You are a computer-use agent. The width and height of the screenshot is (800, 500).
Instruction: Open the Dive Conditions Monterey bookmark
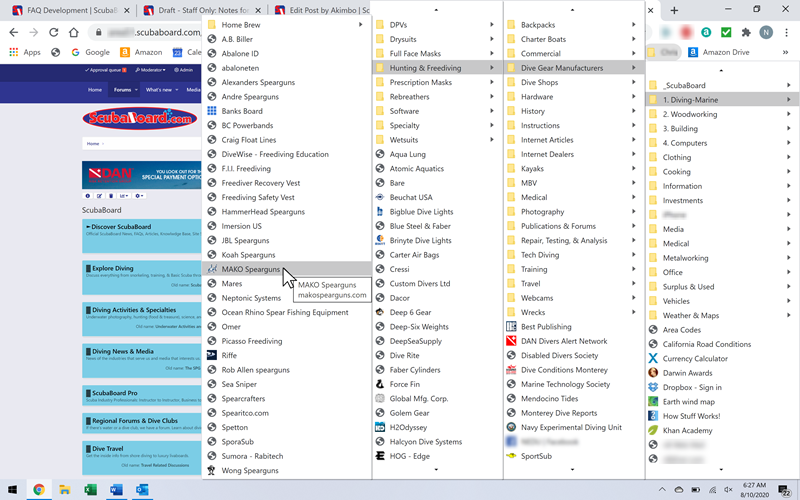(573, 370)
